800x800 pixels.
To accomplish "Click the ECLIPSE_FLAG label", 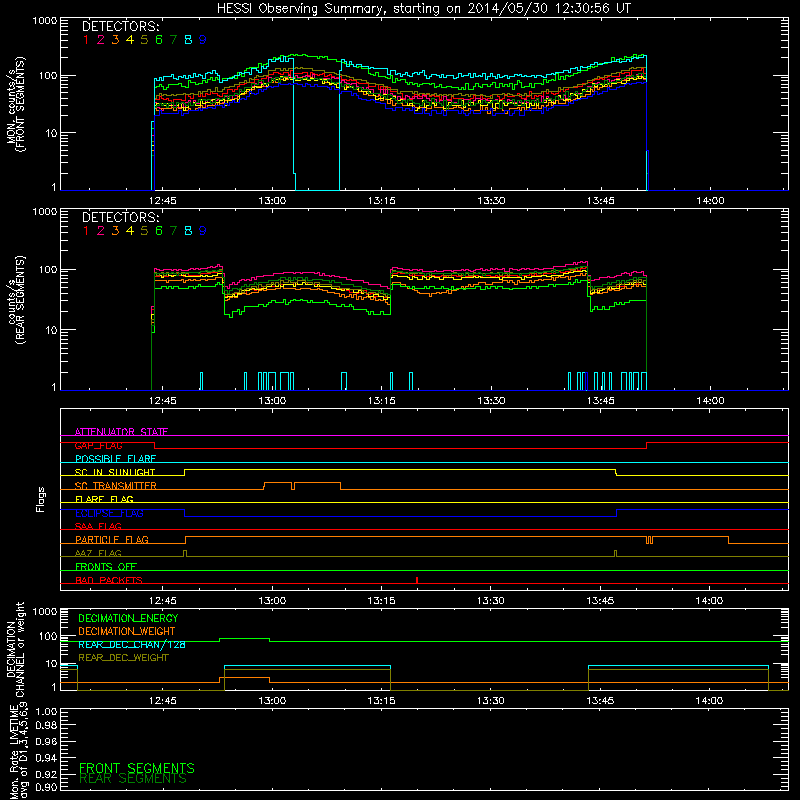I will 109,513.
